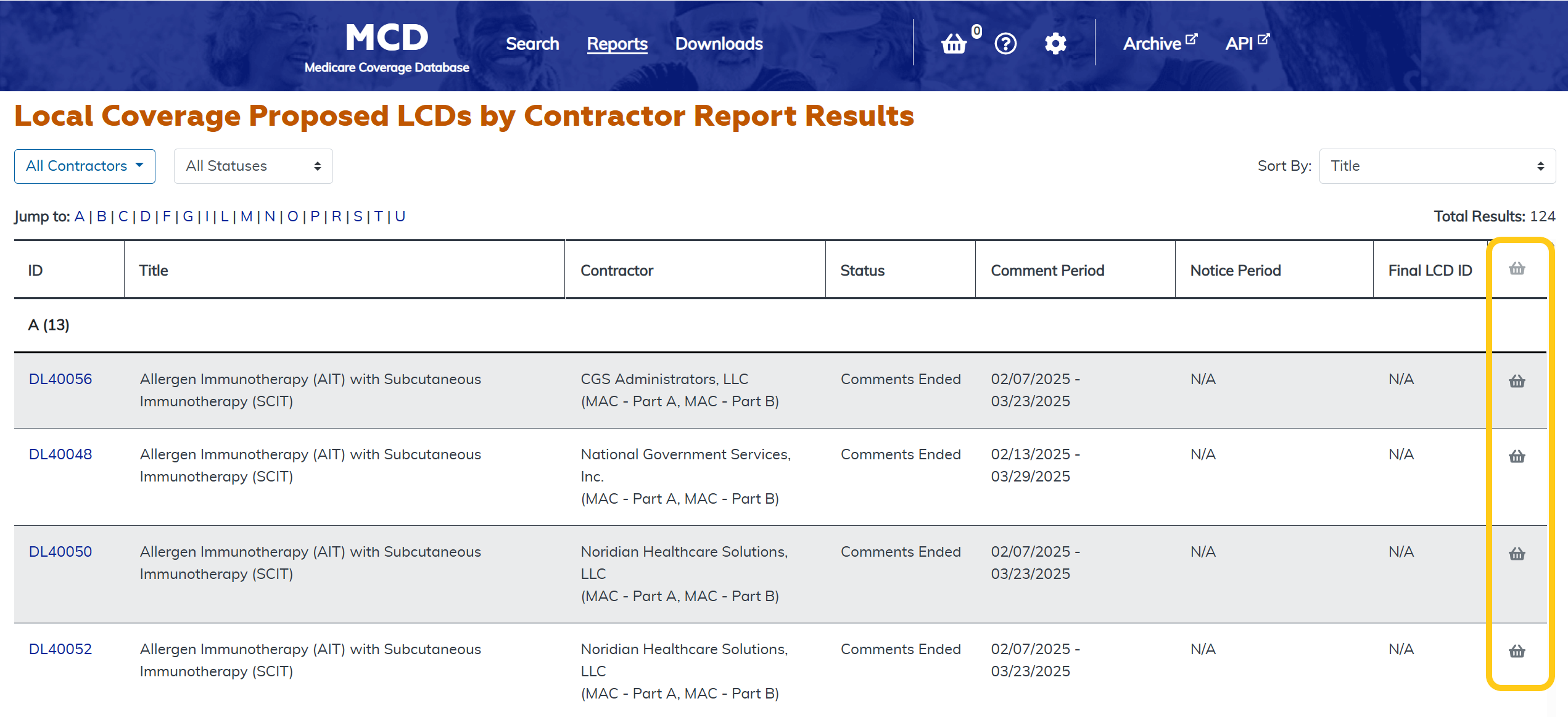The height and width of the screenshot is (717, 1568).
Task: Open the Downloads menu
Action: click(x=719, y=44)
